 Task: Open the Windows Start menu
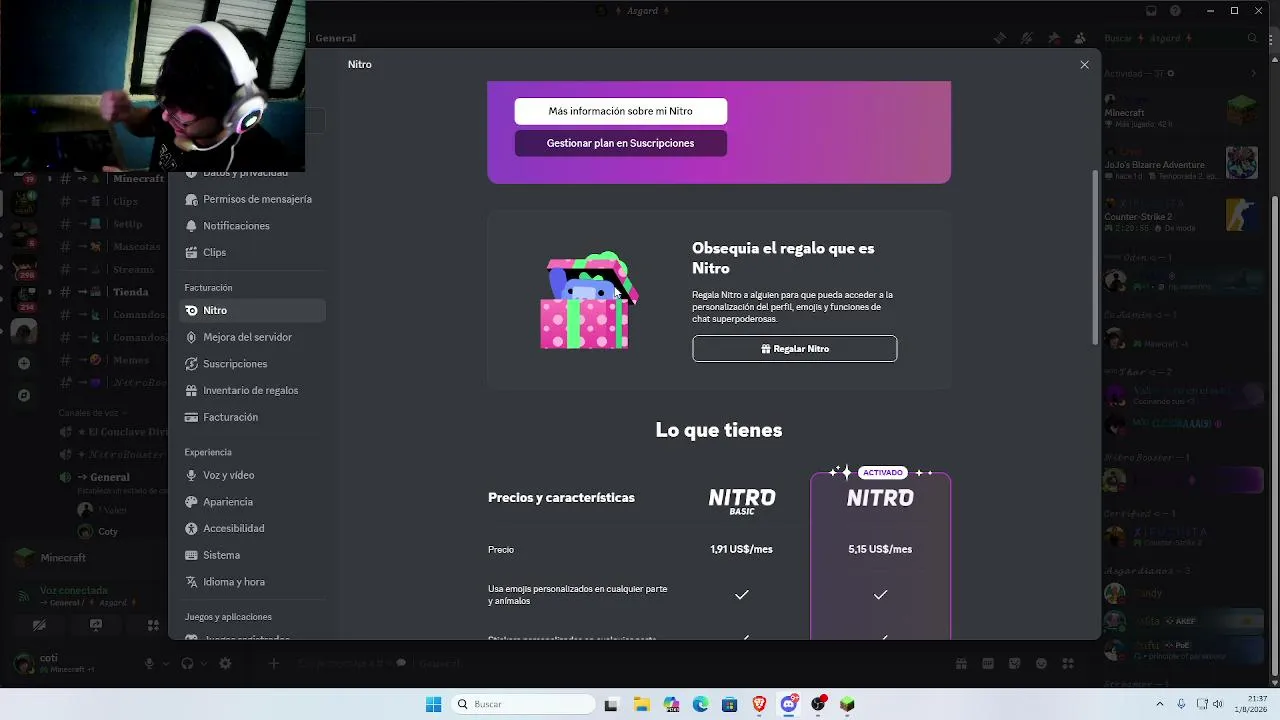(433, 704)
